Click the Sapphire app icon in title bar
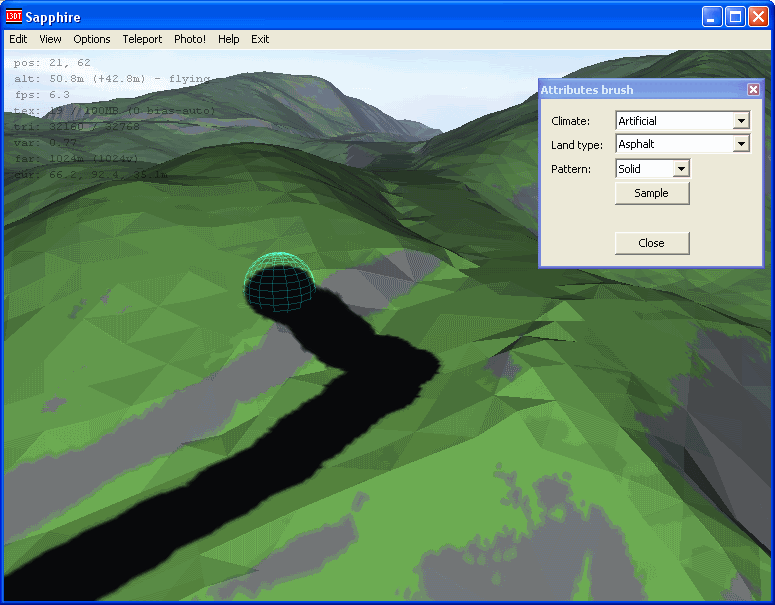The width and height of the screenshot is (775, 605). pyautogui.click(x=14, y=17)
